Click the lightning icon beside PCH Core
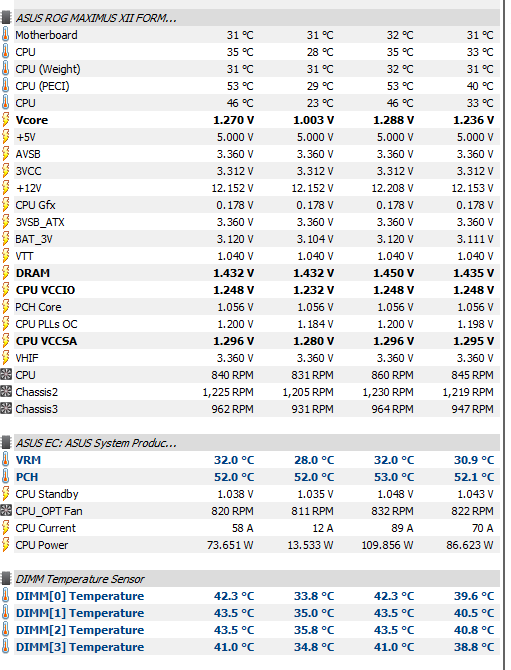 (x=6, y=307)
